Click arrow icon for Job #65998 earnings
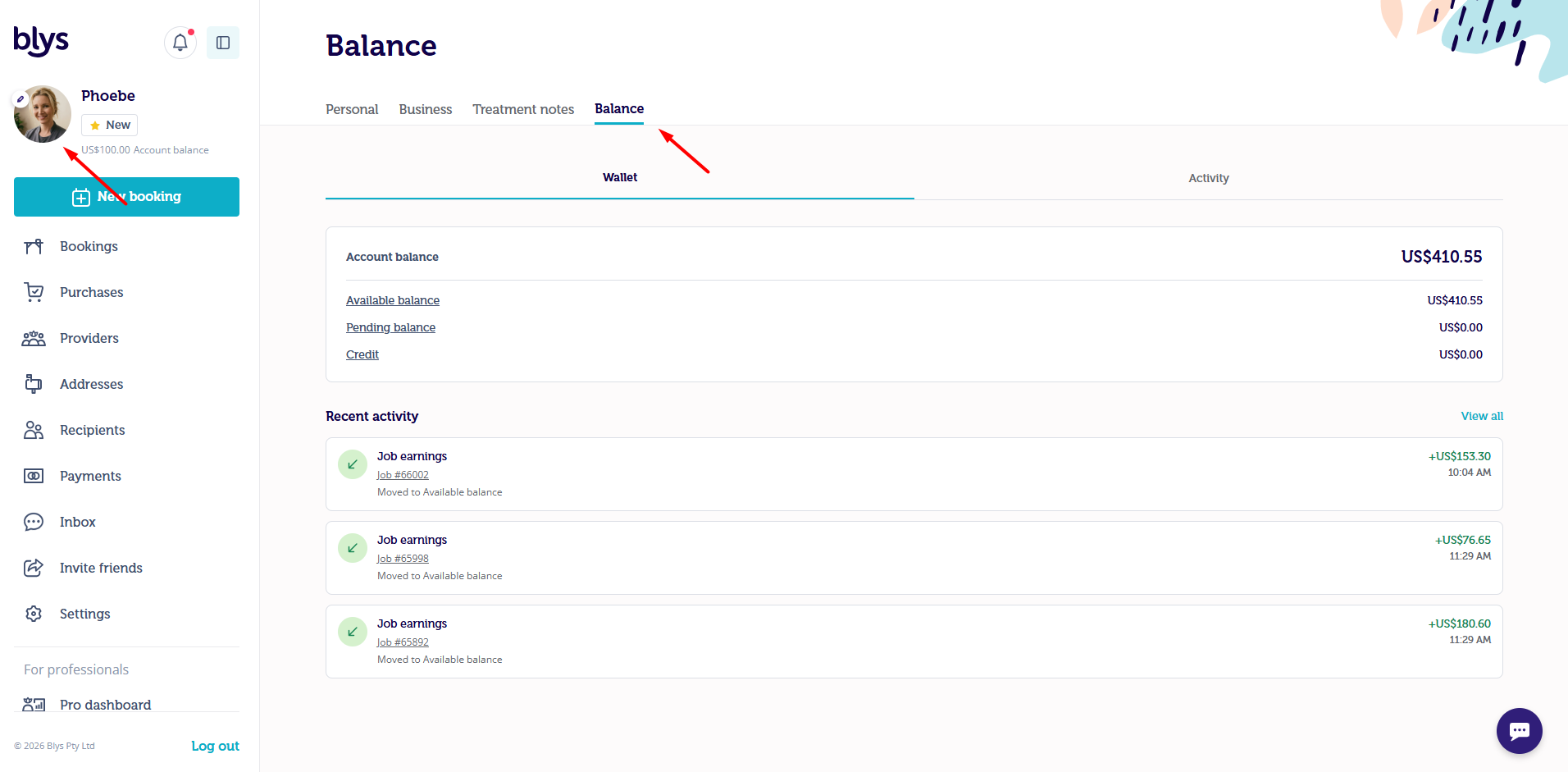The height and width of the screenshot is (772, 1568). [x=353, y=548]
